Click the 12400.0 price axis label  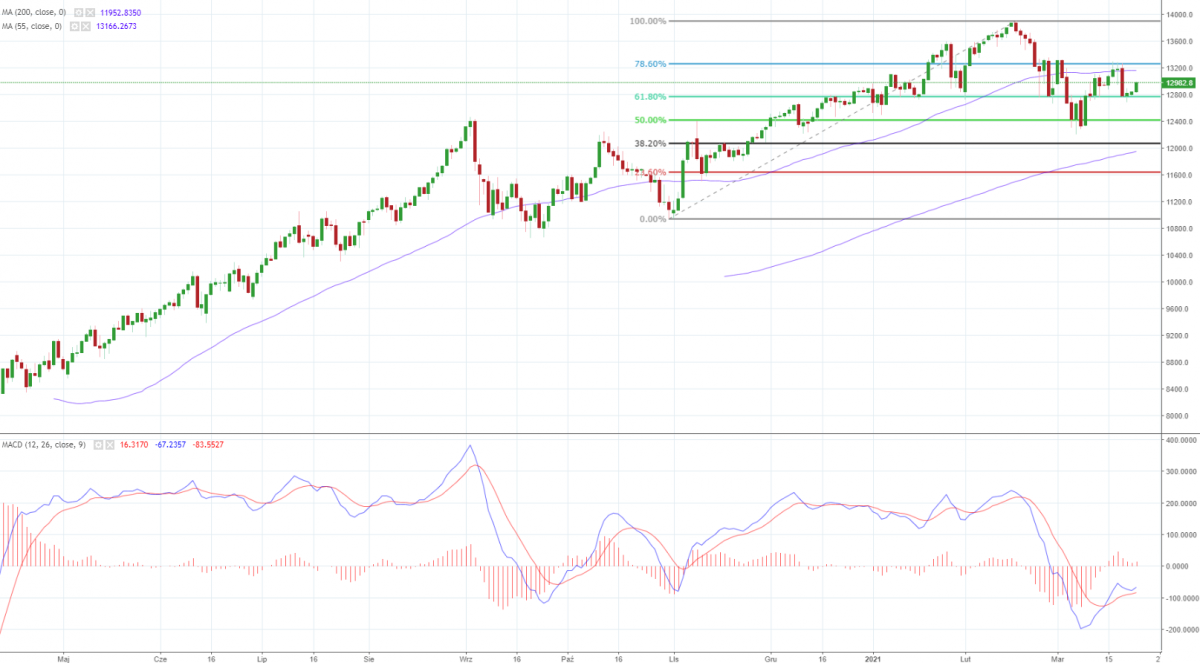[1178, 122]
